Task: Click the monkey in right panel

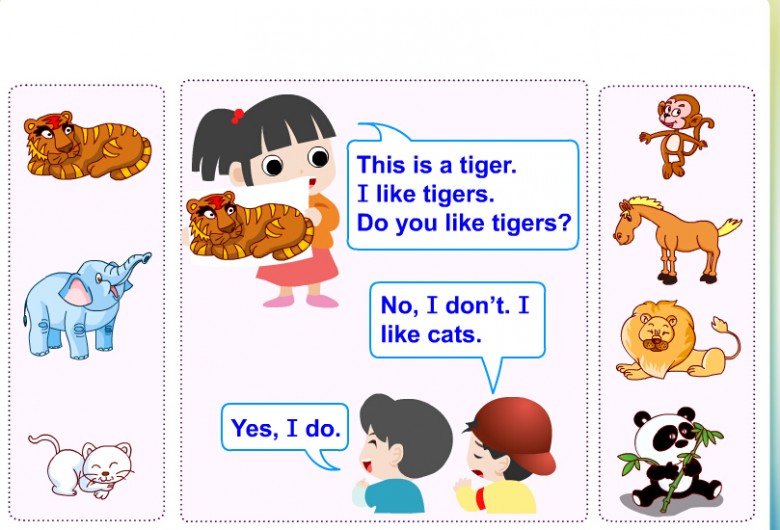Action: (677, 136)
